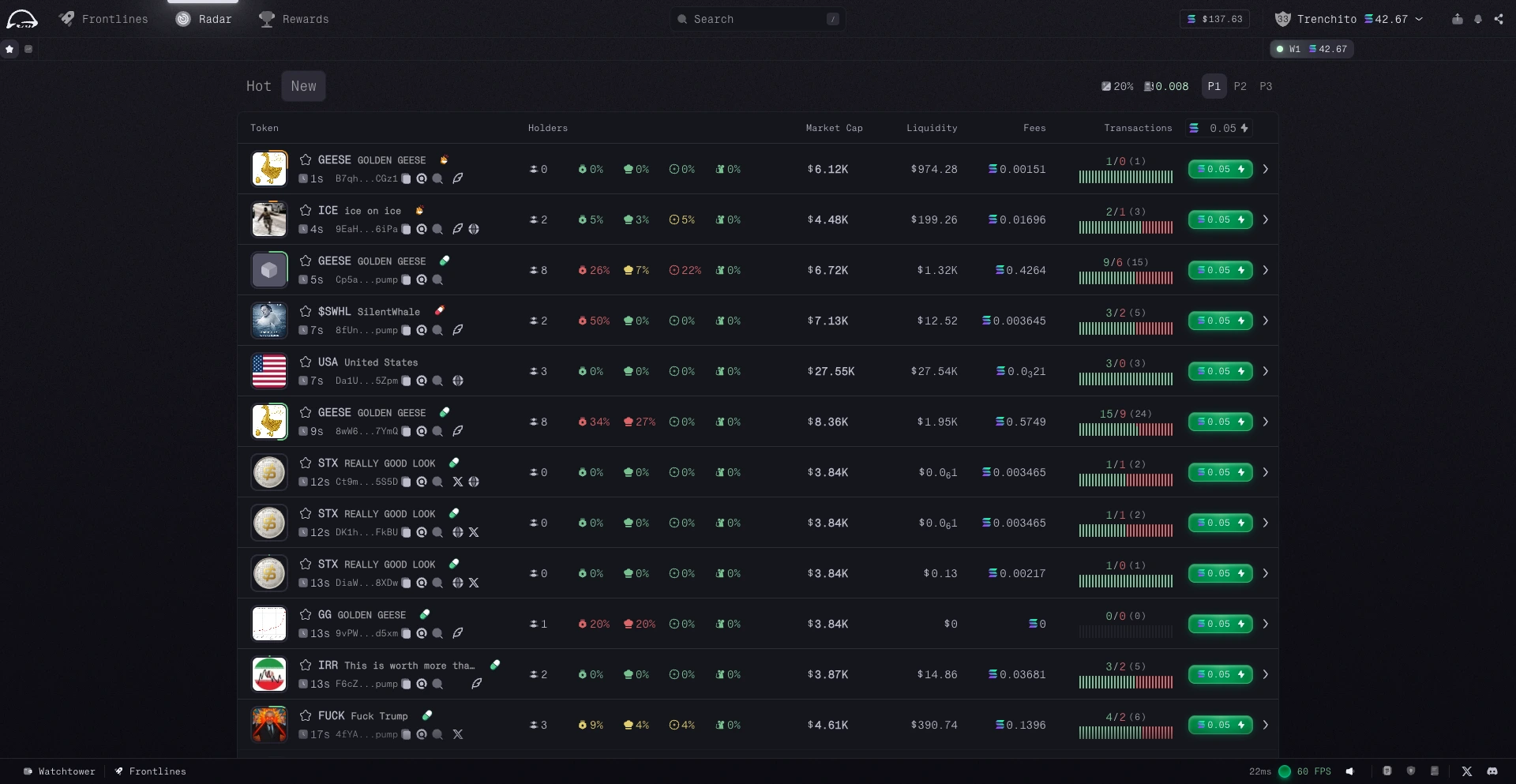Copy the B7qh...CGz1 token address
1516x784 pixels.
(x=406, y=179)
